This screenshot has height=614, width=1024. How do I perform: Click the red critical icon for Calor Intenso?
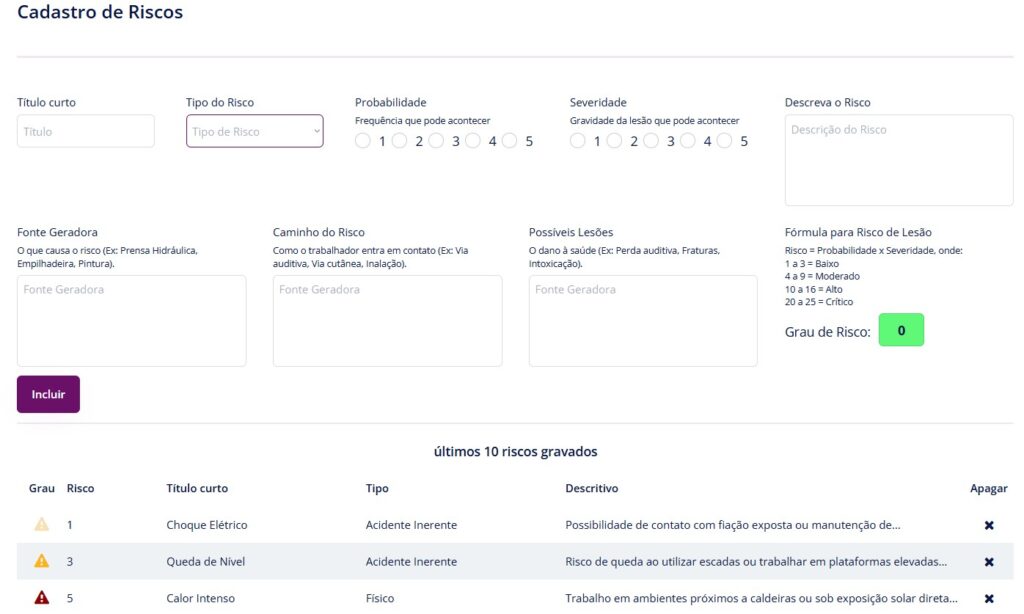(x=41, y=598)
